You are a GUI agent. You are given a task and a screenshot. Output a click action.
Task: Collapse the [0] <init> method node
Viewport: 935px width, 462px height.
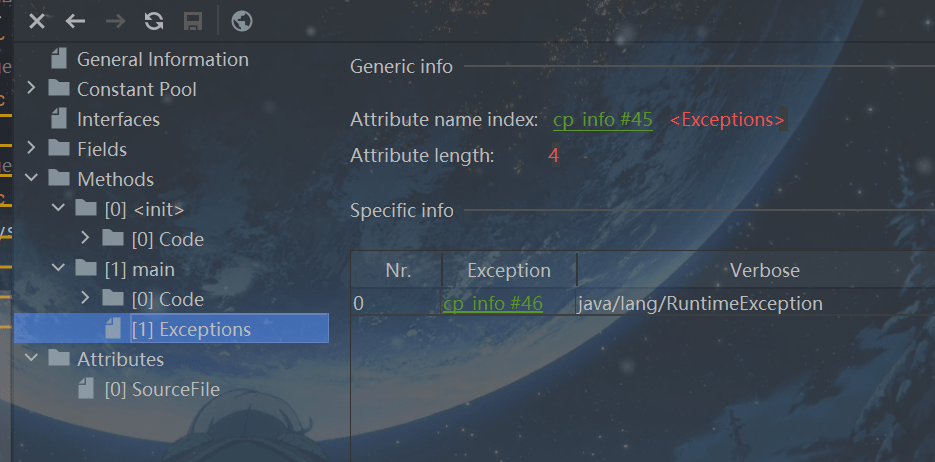tap(58, 209)
